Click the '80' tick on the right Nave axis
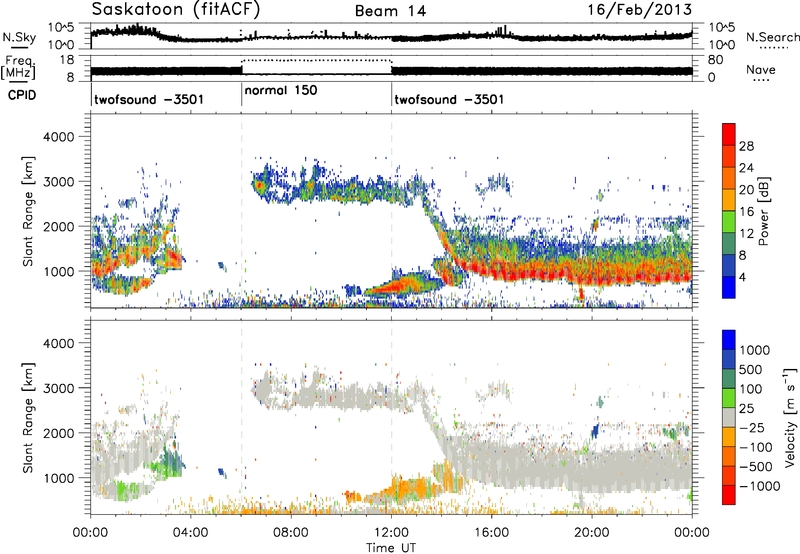 [x=715, y=60]
